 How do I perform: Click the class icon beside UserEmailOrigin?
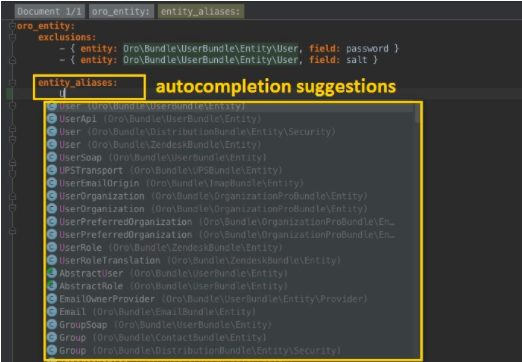click(x=52, y=183)
